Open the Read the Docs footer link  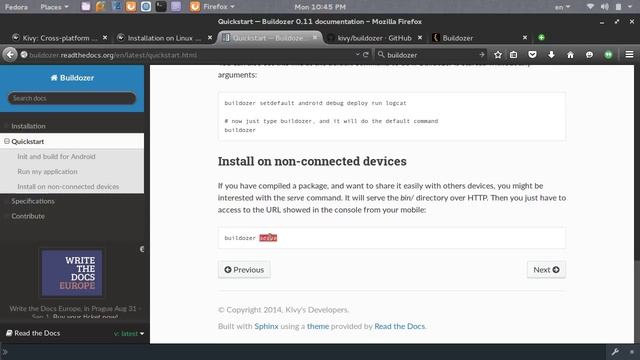[400, 326]
